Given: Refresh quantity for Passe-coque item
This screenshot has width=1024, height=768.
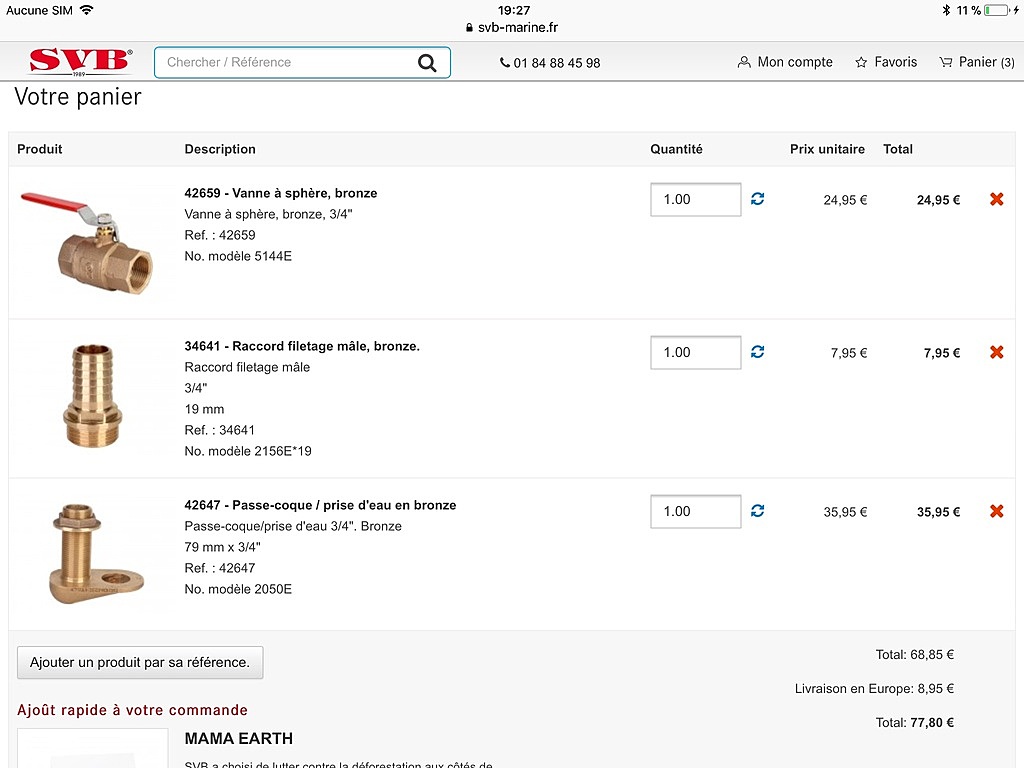Looking at the screenshot, I should [x=758, y=511].
